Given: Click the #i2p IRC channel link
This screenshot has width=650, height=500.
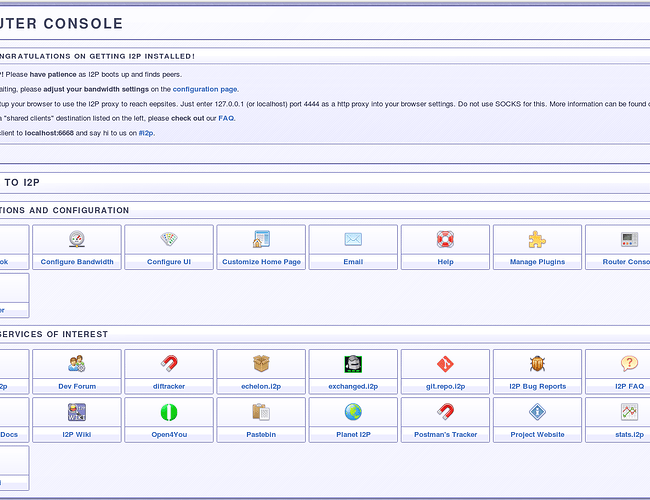Looking at the screenshot, I should click(x=146, y=133).
